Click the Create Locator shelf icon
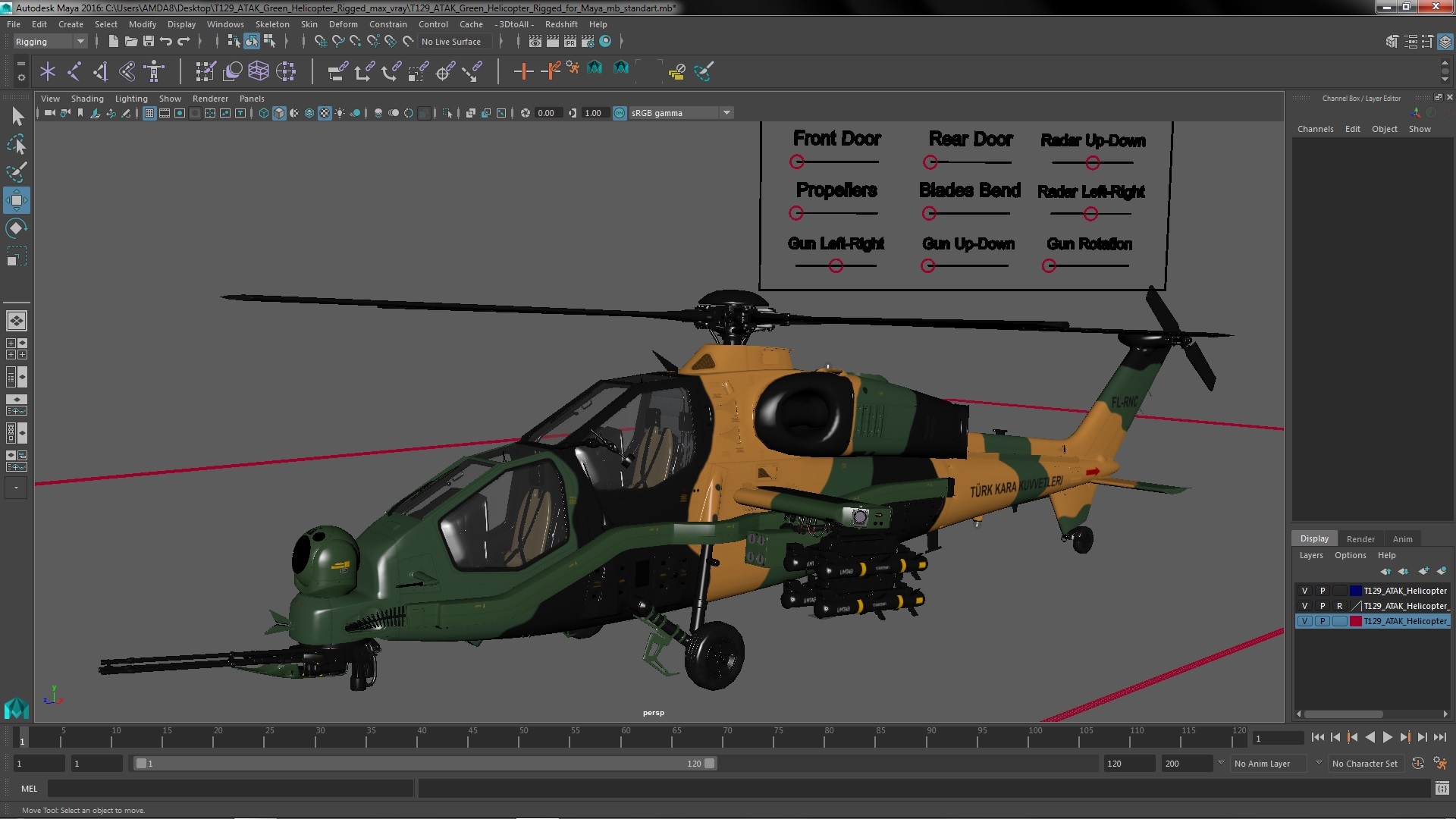Image resolution: width=1456 pixels, height=819 pixels. pos(48,72)
